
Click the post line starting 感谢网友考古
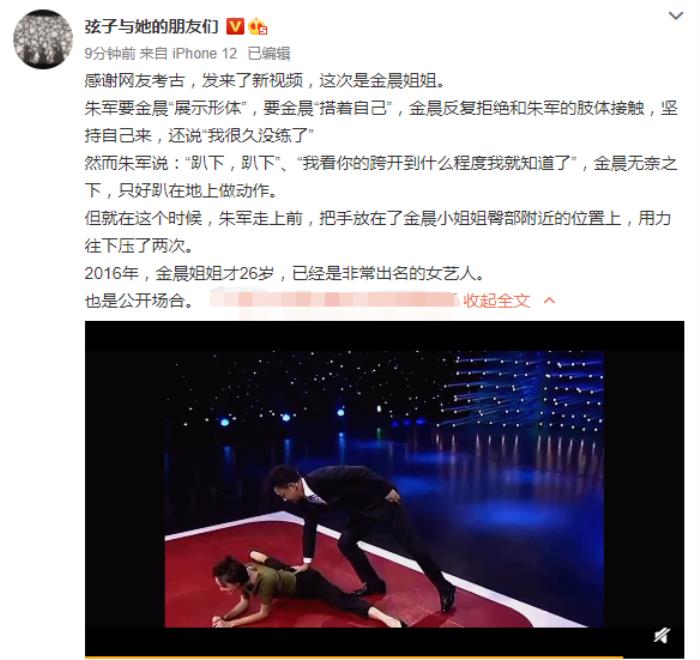tap(265, 81)
